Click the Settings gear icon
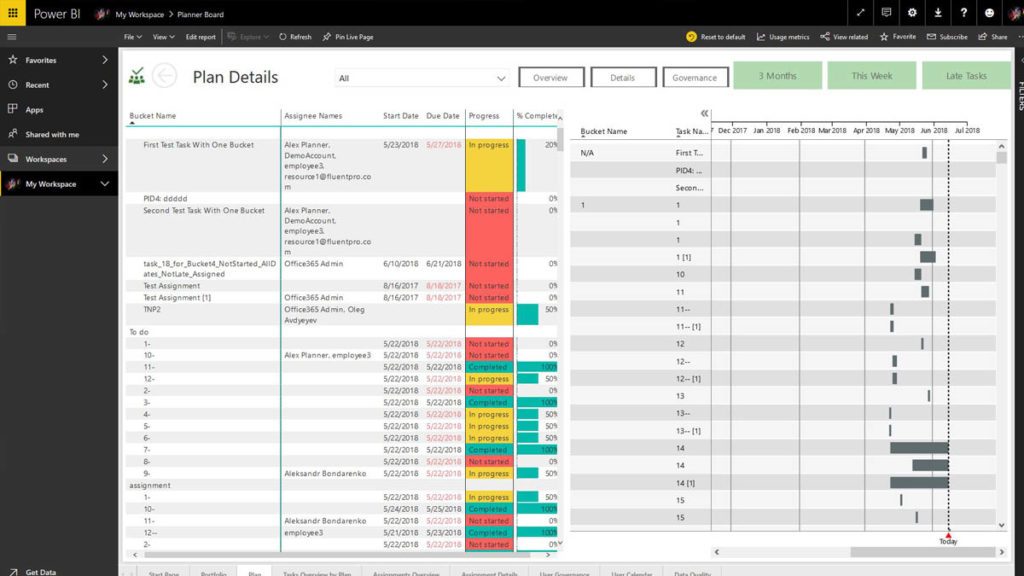This screenshot has height=576, width=1024. coord(912,13)
